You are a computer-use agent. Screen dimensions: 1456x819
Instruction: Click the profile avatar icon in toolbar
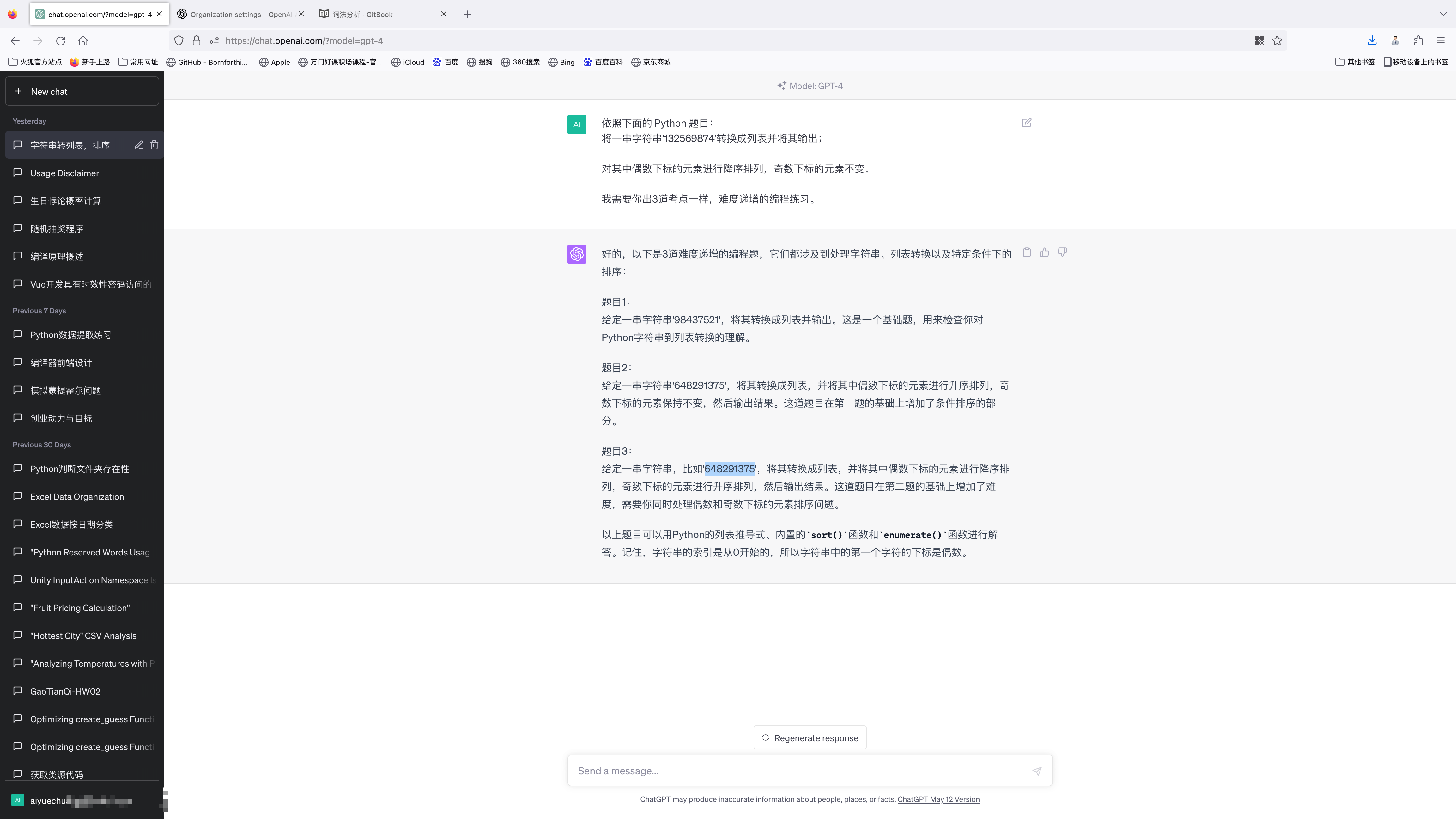click(x=1395, y=41)
